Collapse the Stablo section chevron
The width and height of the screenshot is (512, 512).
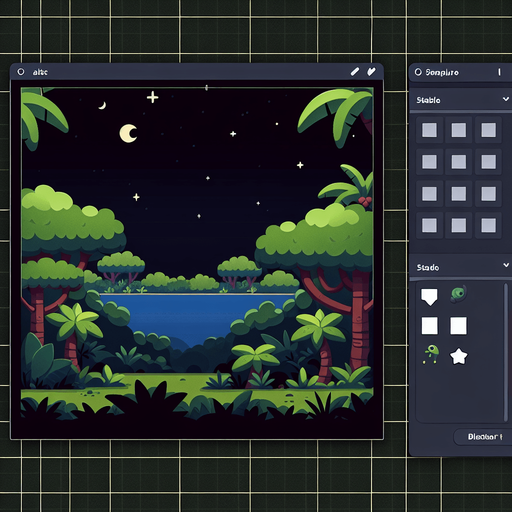click(x=506, y=99)
